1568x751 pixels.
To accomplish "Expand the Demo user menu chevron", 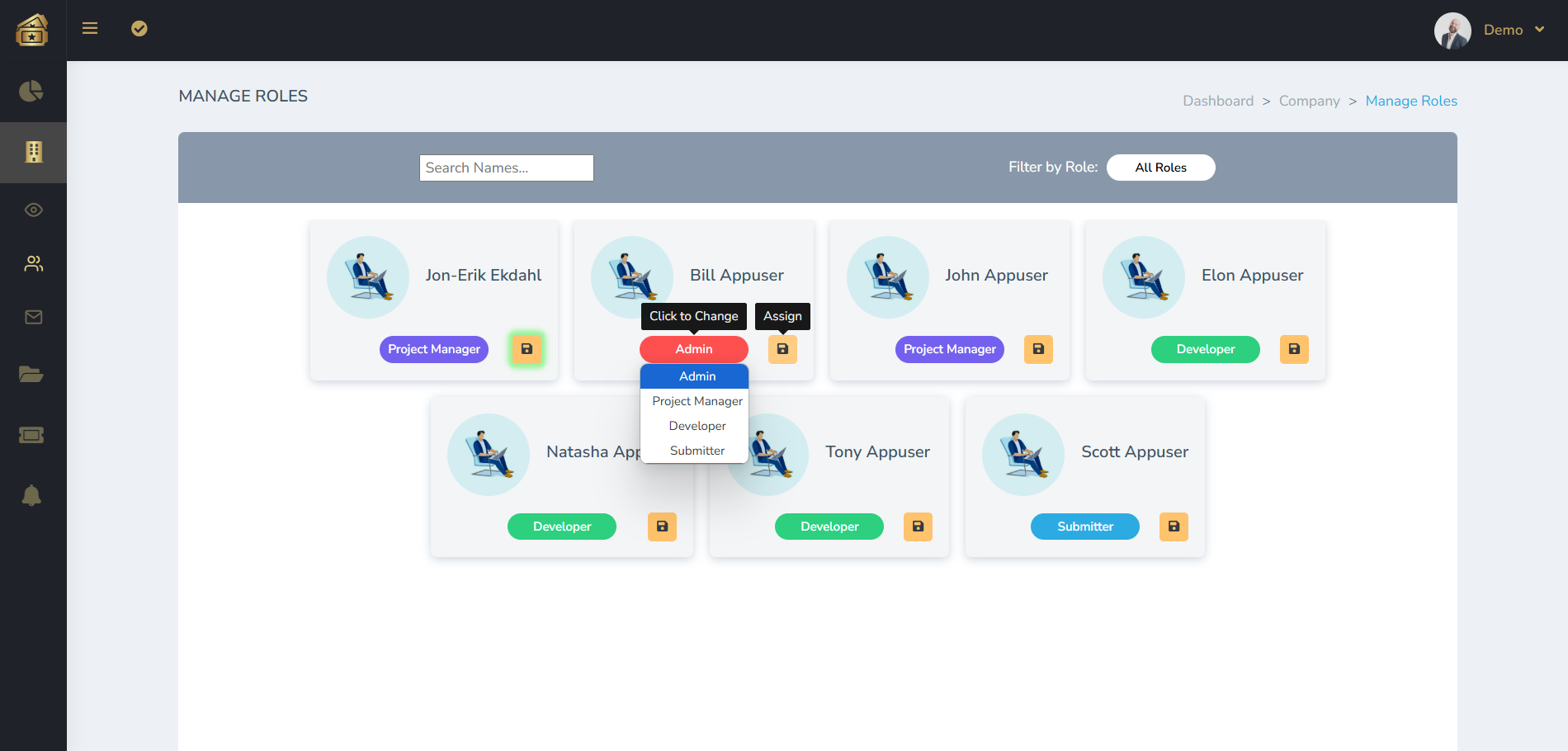I will point(1540,30).
